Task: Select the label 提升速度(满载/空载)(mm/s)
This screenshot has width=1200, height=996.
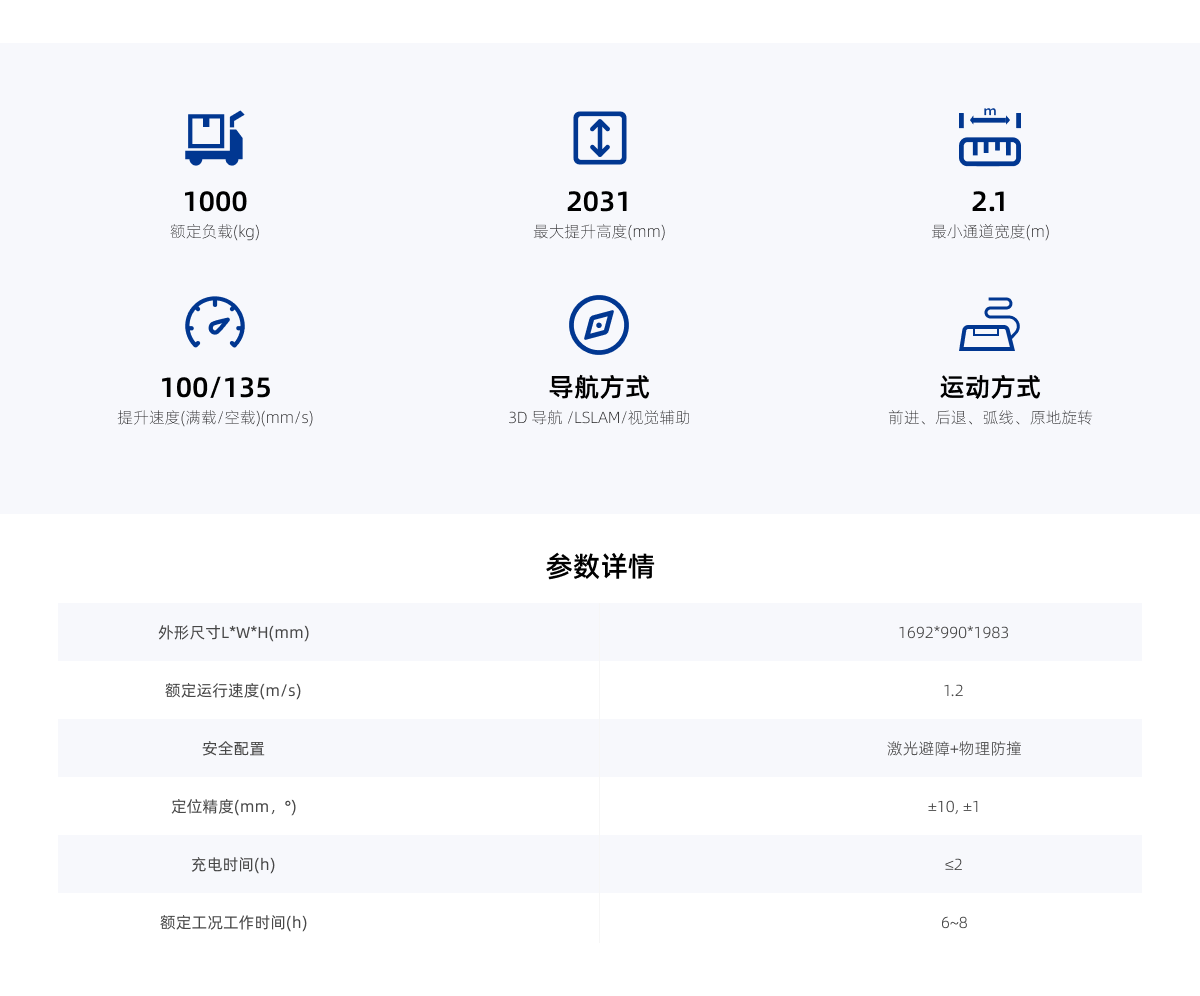Action: 215,418
